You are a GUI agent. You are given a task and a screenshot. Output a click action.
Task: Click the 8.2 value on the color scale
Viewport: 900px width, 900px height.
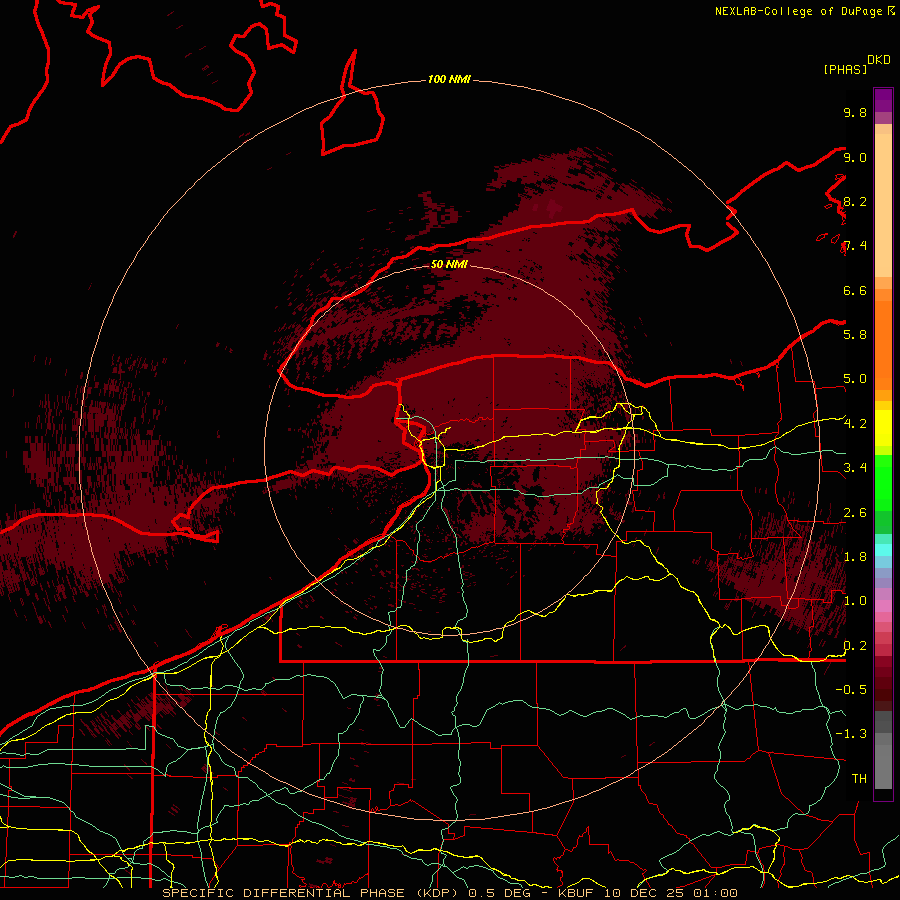point(855,201)
